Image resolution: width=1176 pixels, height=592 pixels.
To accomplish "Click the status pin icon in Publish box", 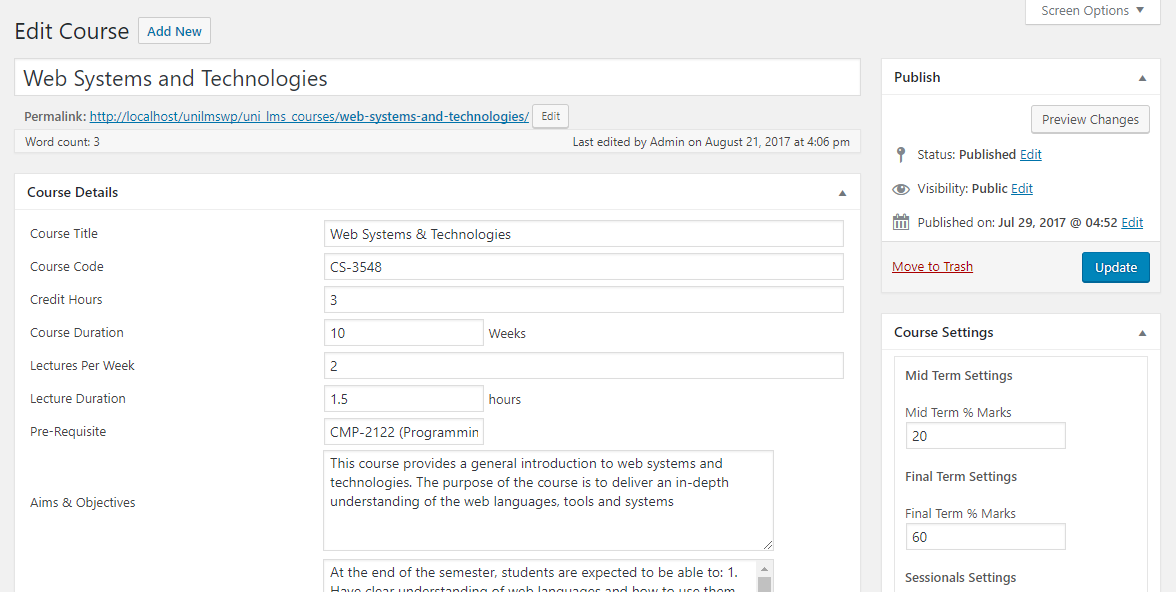I will [901, 154].
